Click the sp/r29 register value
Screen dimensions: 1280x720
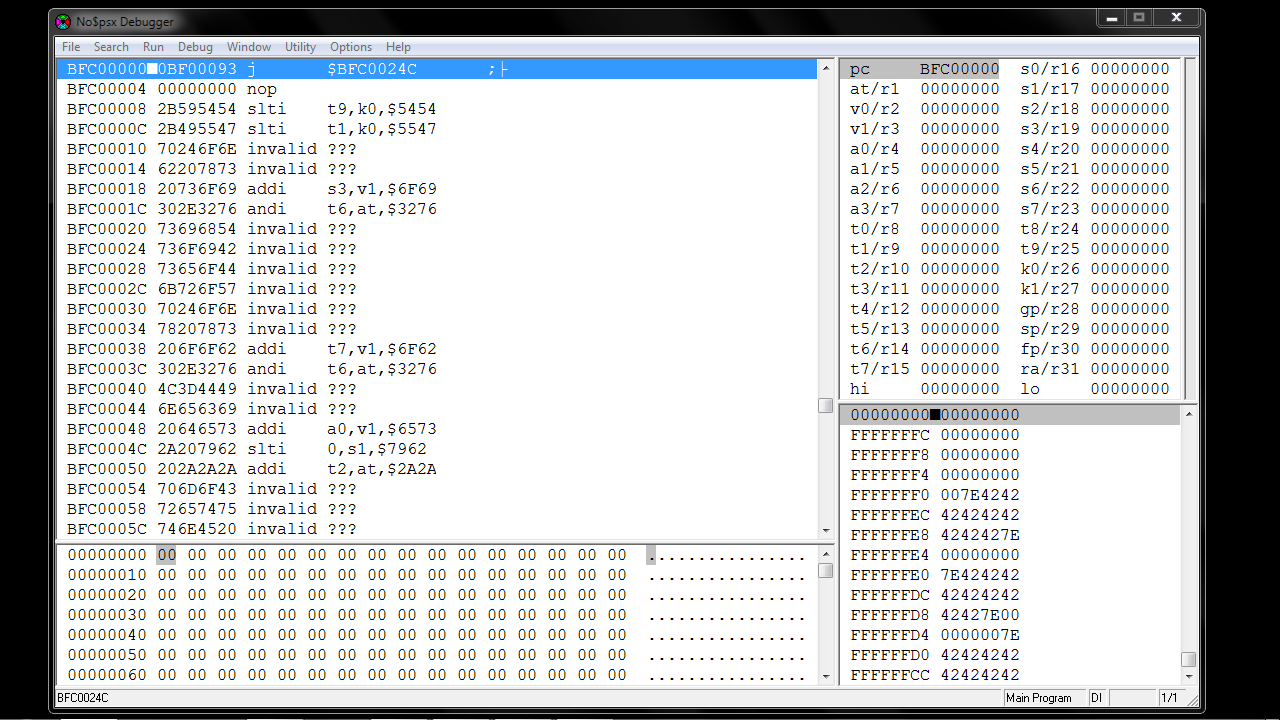click(1130, 329)
